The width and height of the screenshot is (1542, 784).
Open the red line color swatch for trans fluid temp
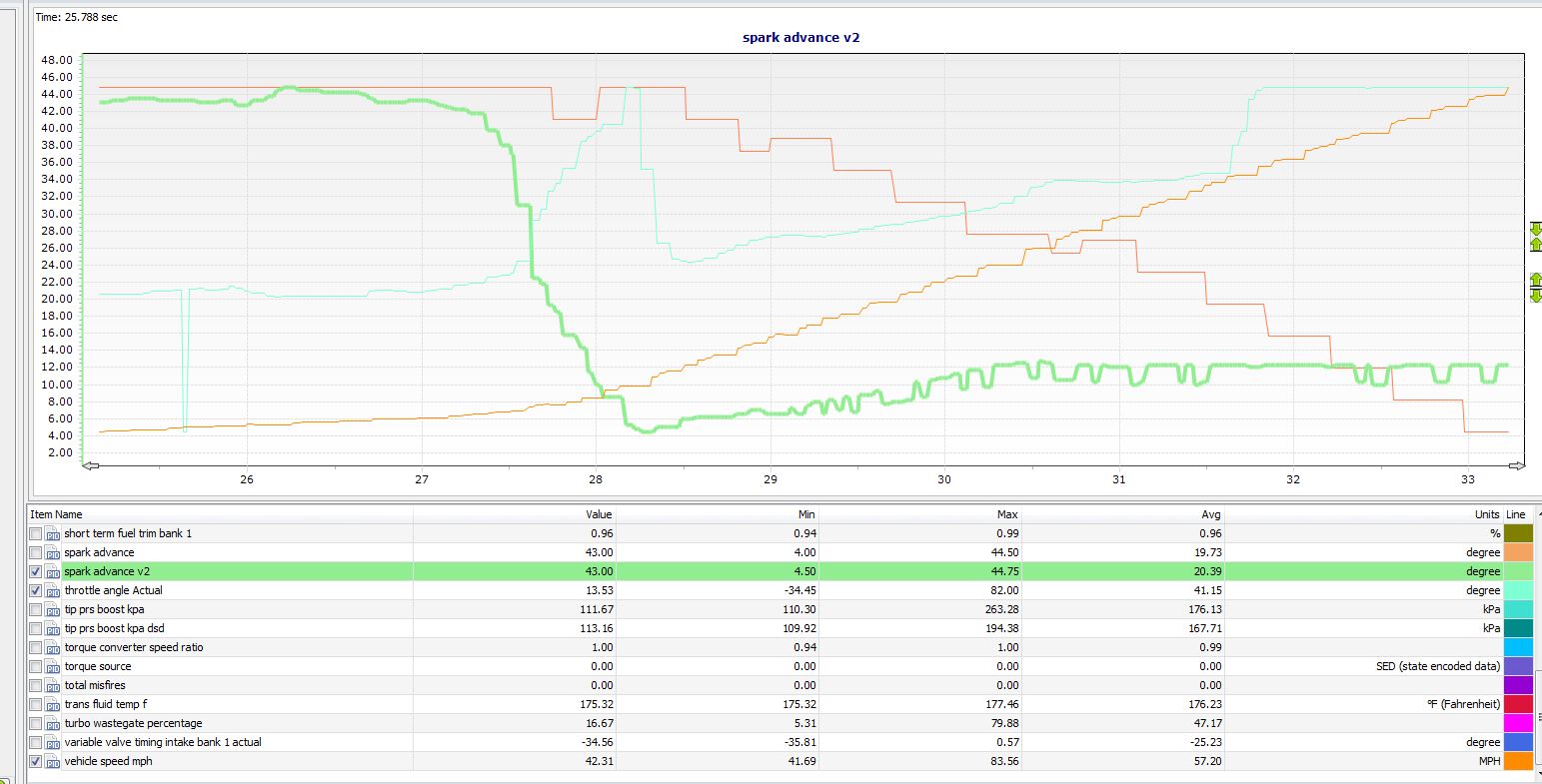(1518, 704)
